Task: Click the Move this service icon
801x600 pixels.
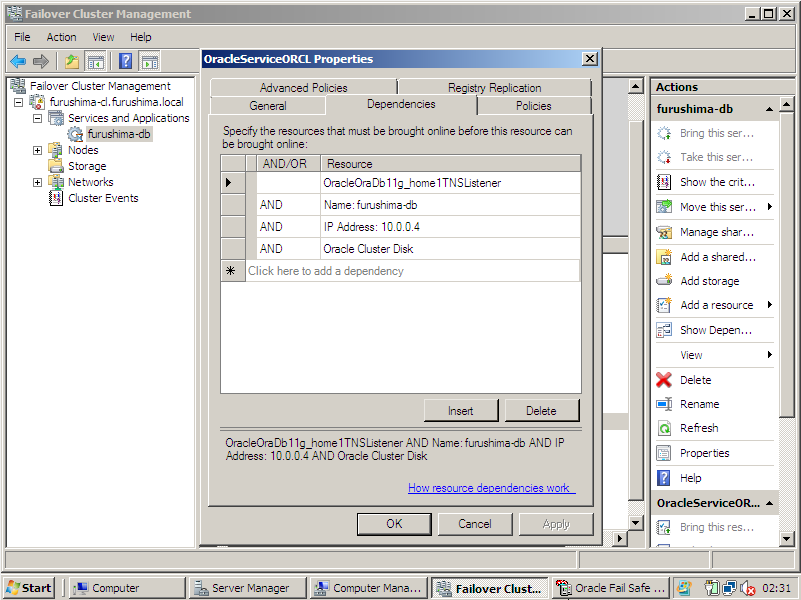Action: (664, 207)
